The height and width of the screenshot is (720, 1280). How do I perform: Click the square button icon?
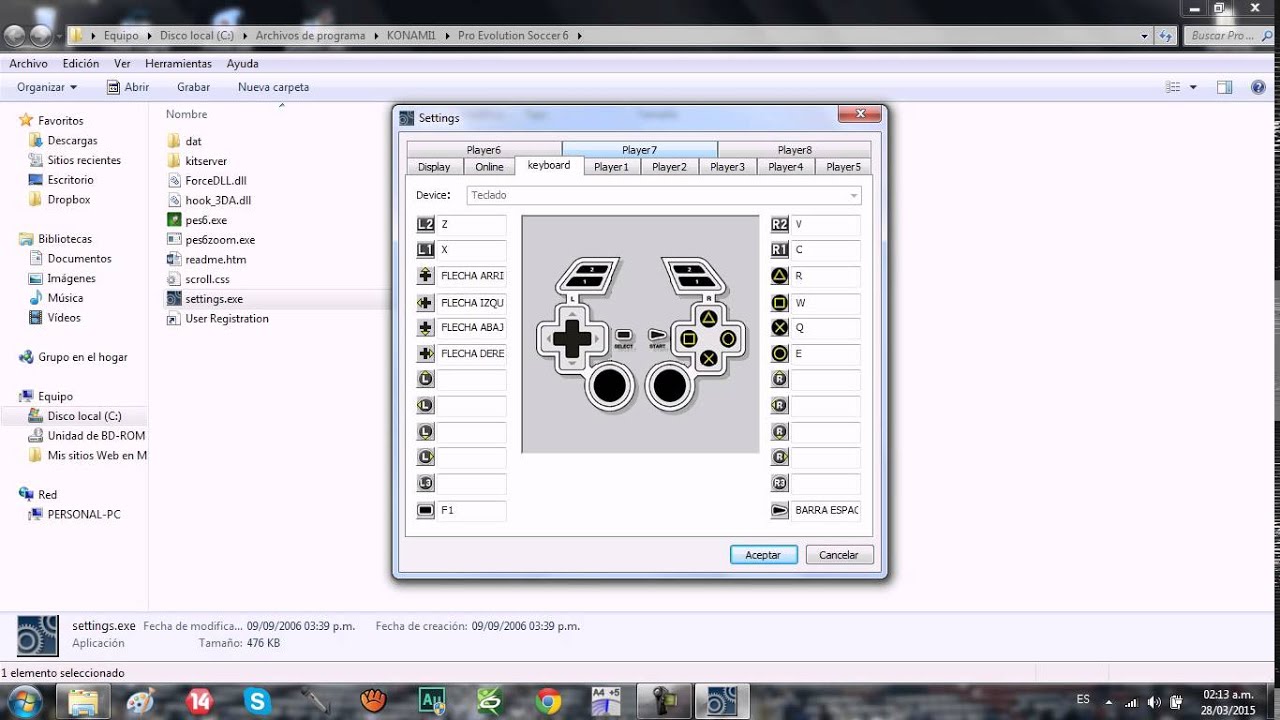point(780,302)
